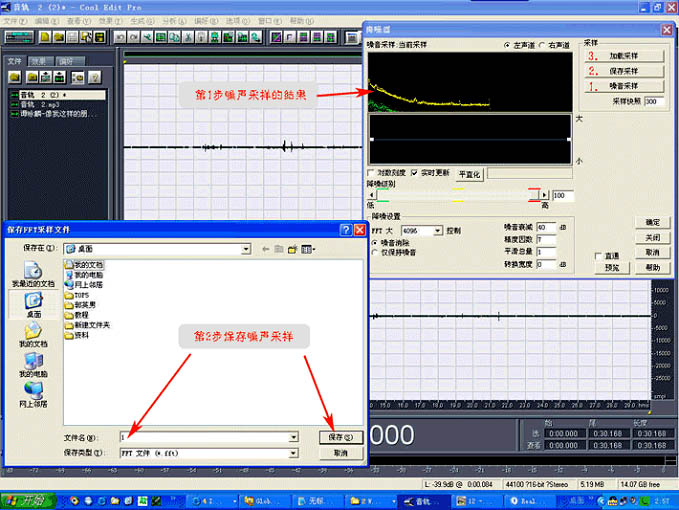Image resolution: width=679 pixels, height=510 pixels.
Task: Click the open-folder icon in the file panel
Action: (x=15, y=77)
